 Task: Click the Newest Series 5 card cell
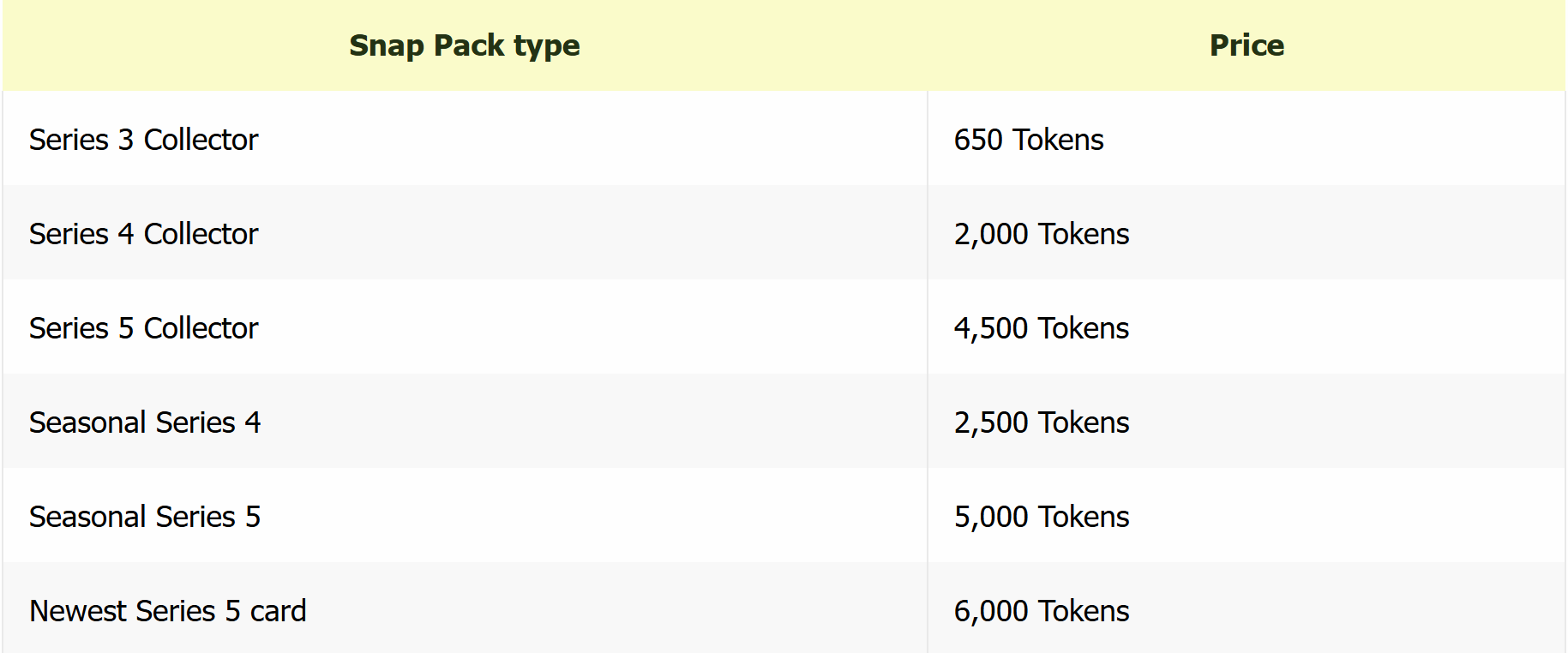[x=167, y=611]
